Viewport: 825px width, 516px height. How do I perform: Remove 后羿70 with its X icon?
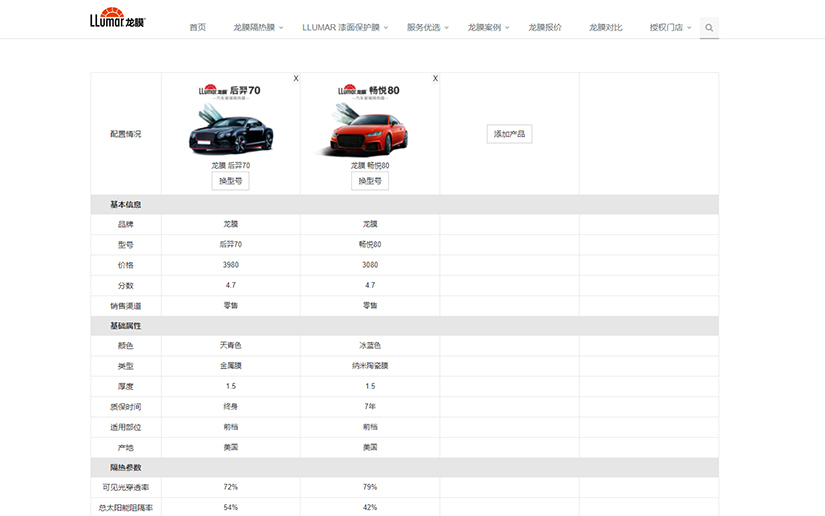tap(296, 78)
